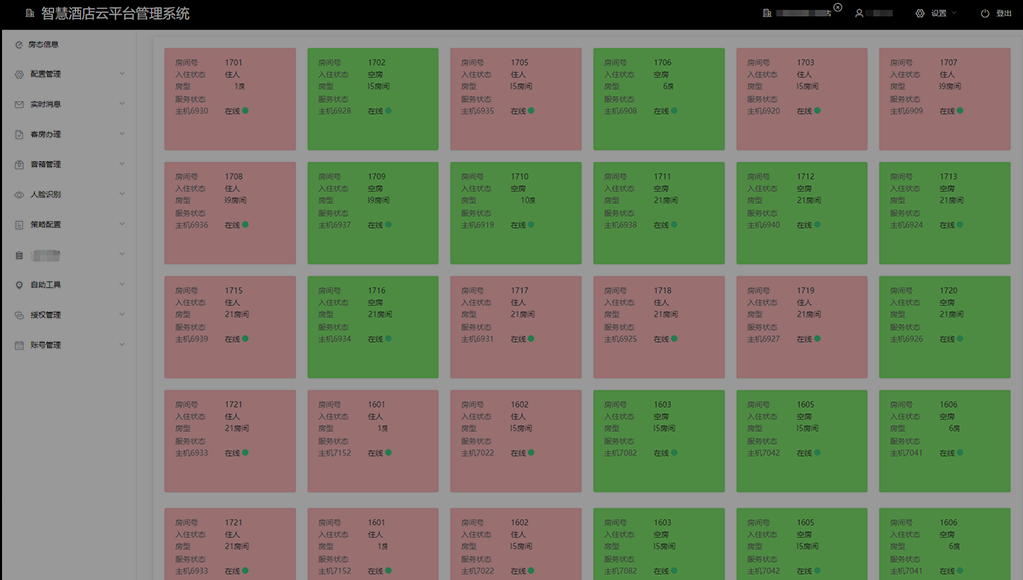Select the room 1719 card
The image size is (1023, 580).
coord(802,327)
